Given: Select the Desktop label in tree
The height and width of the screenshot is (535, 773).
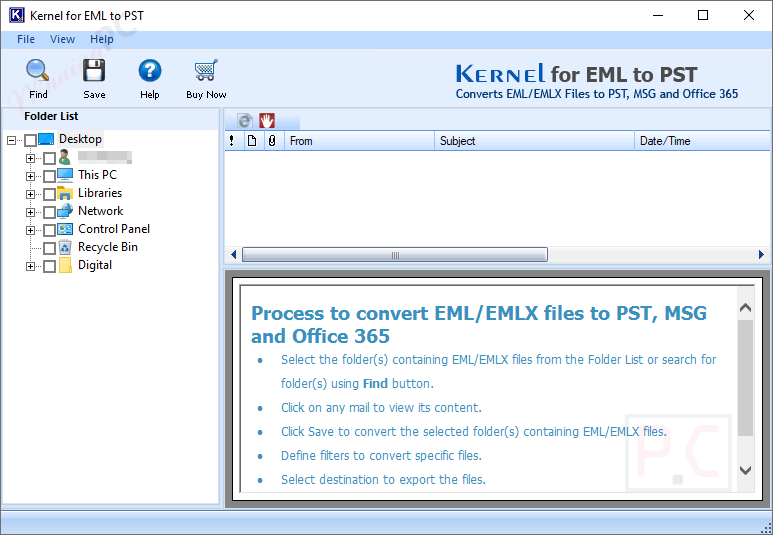Looking at the screenshot, I should (80, 139).
